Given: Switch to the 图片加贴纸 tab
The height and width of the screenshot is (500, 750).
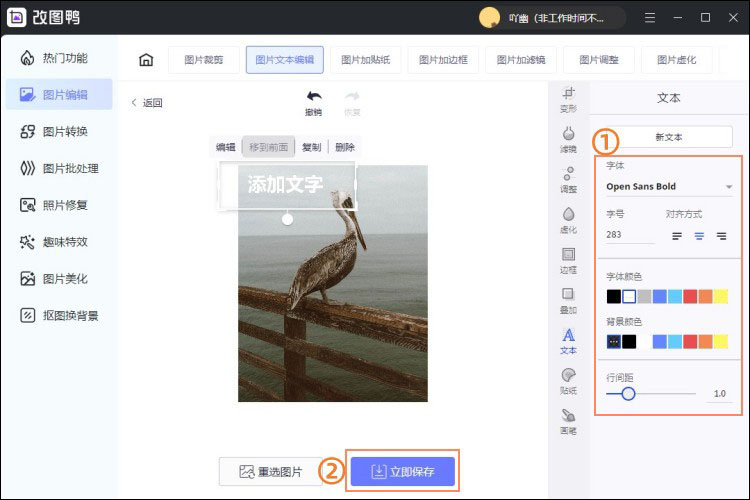Looking at the screenshot, I should coord(365,60).
